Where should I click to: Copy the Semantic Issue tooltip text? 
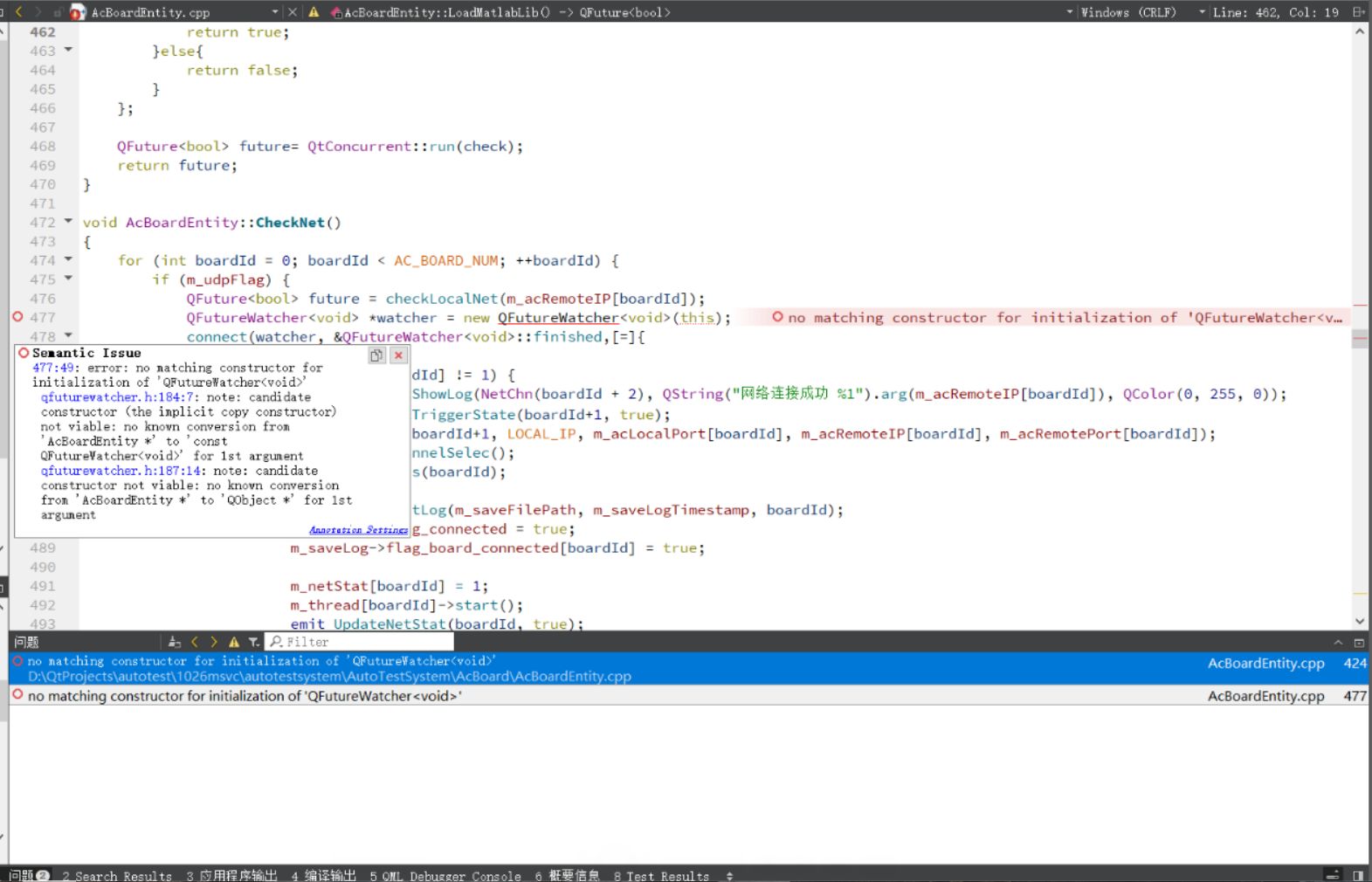click(376, 355)
